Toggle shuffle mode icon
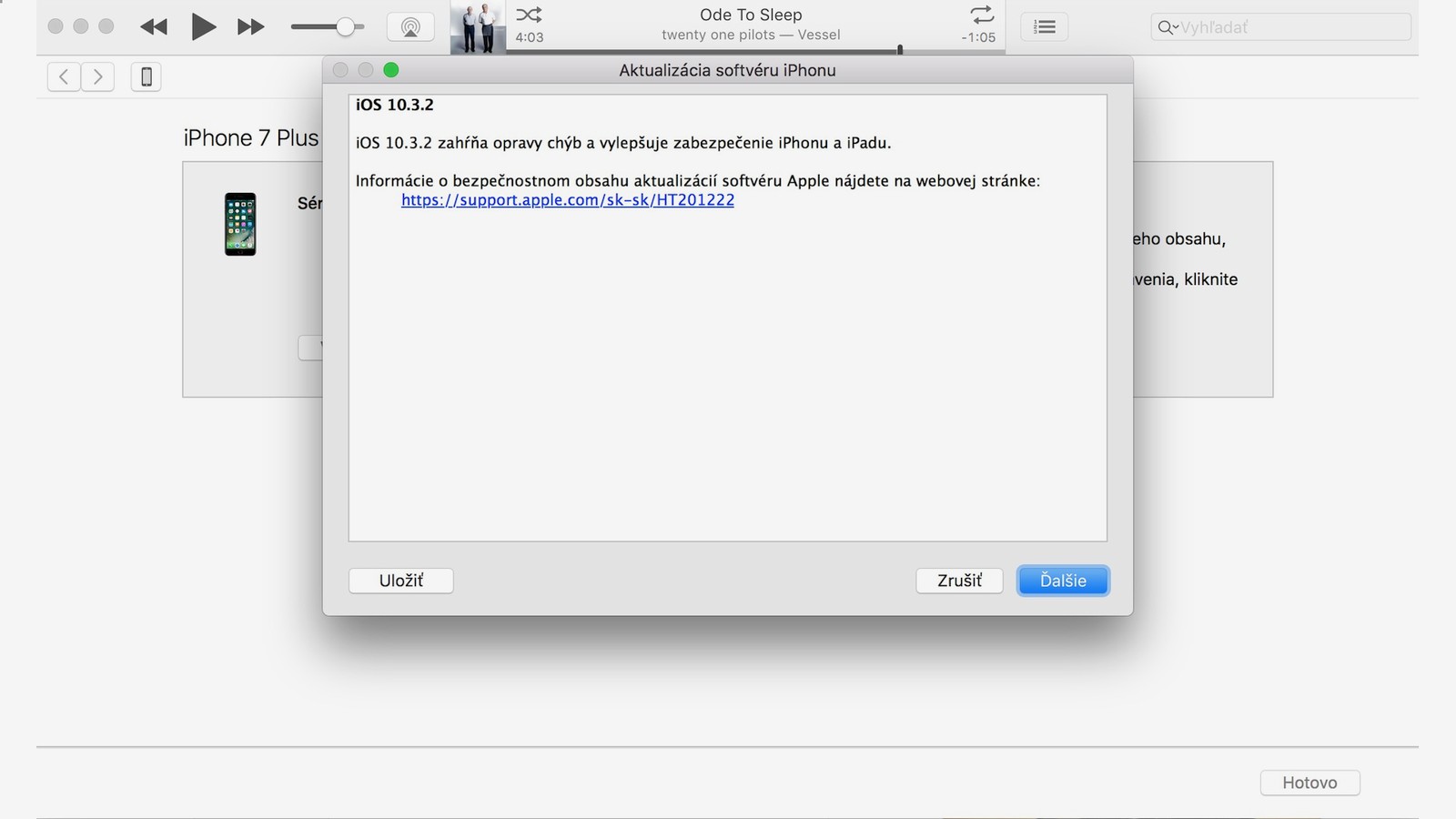Screen dimensions: 1456x819 [x=529, y=15]
